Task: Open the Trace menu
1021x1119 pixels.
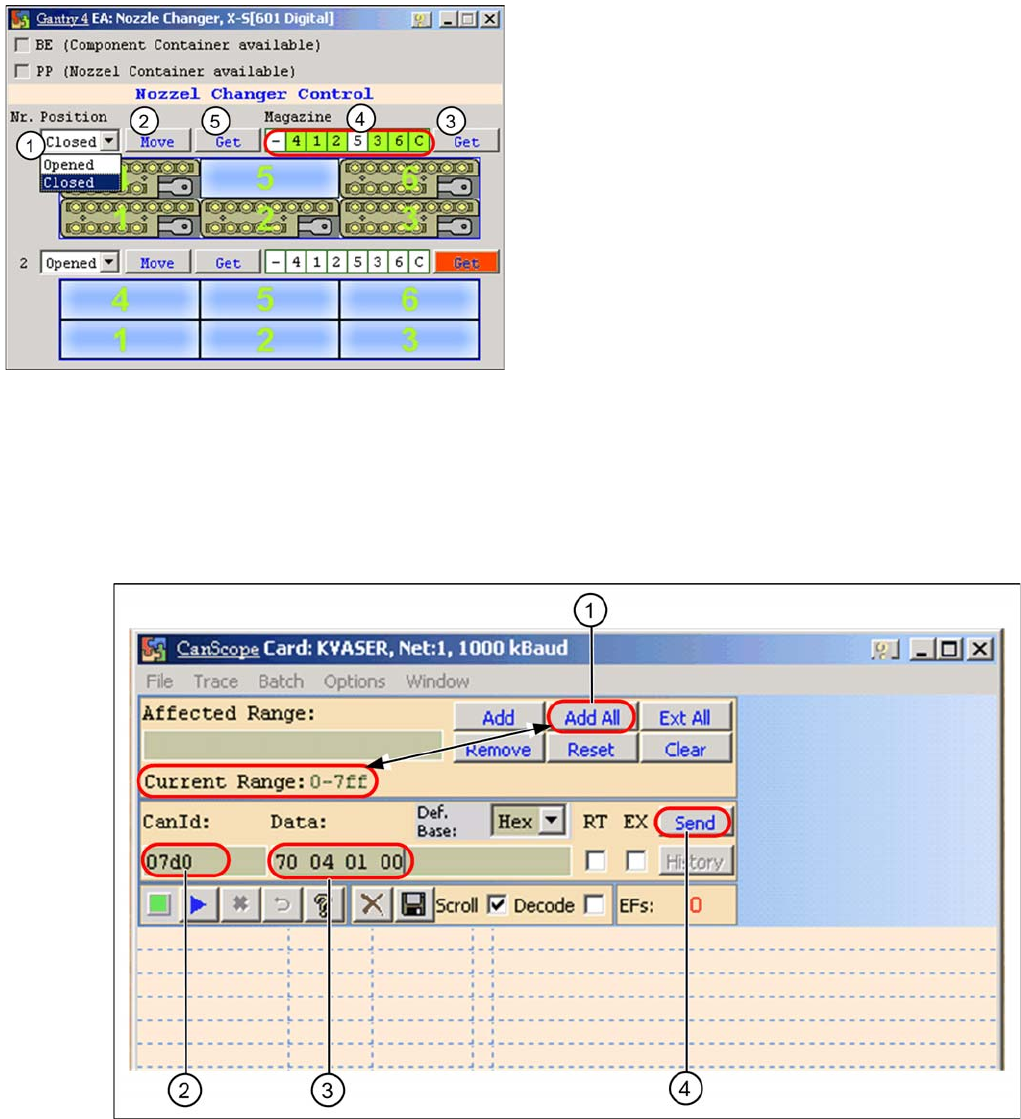Action: (215, 682)
